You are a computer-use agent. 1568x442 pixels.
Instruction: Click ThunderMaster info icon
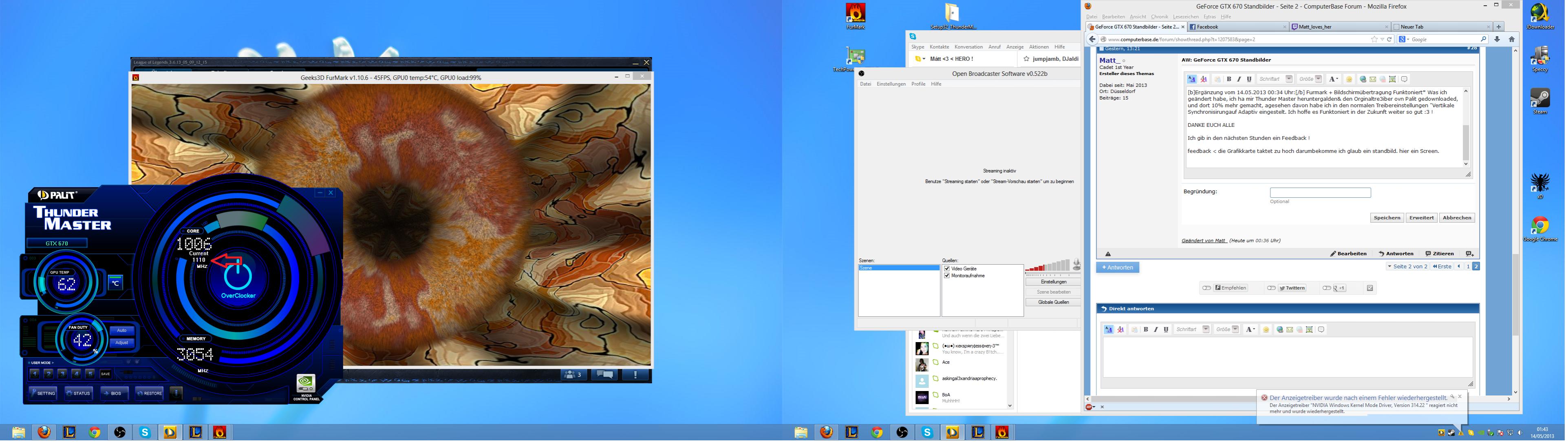pyautogui.click(x=176, y=393)
